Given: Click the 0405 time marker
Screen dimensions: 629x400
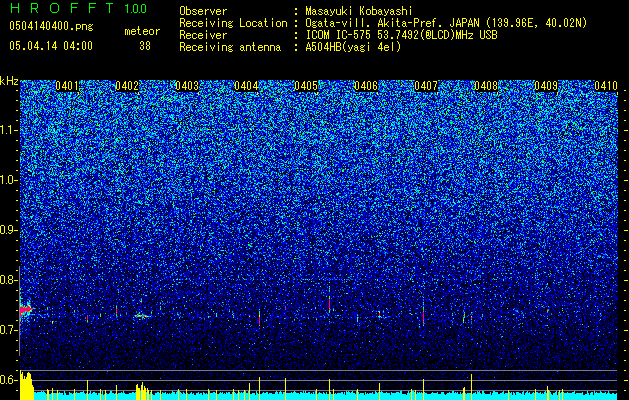Looking at the screenshot, I should coord(306,86).
